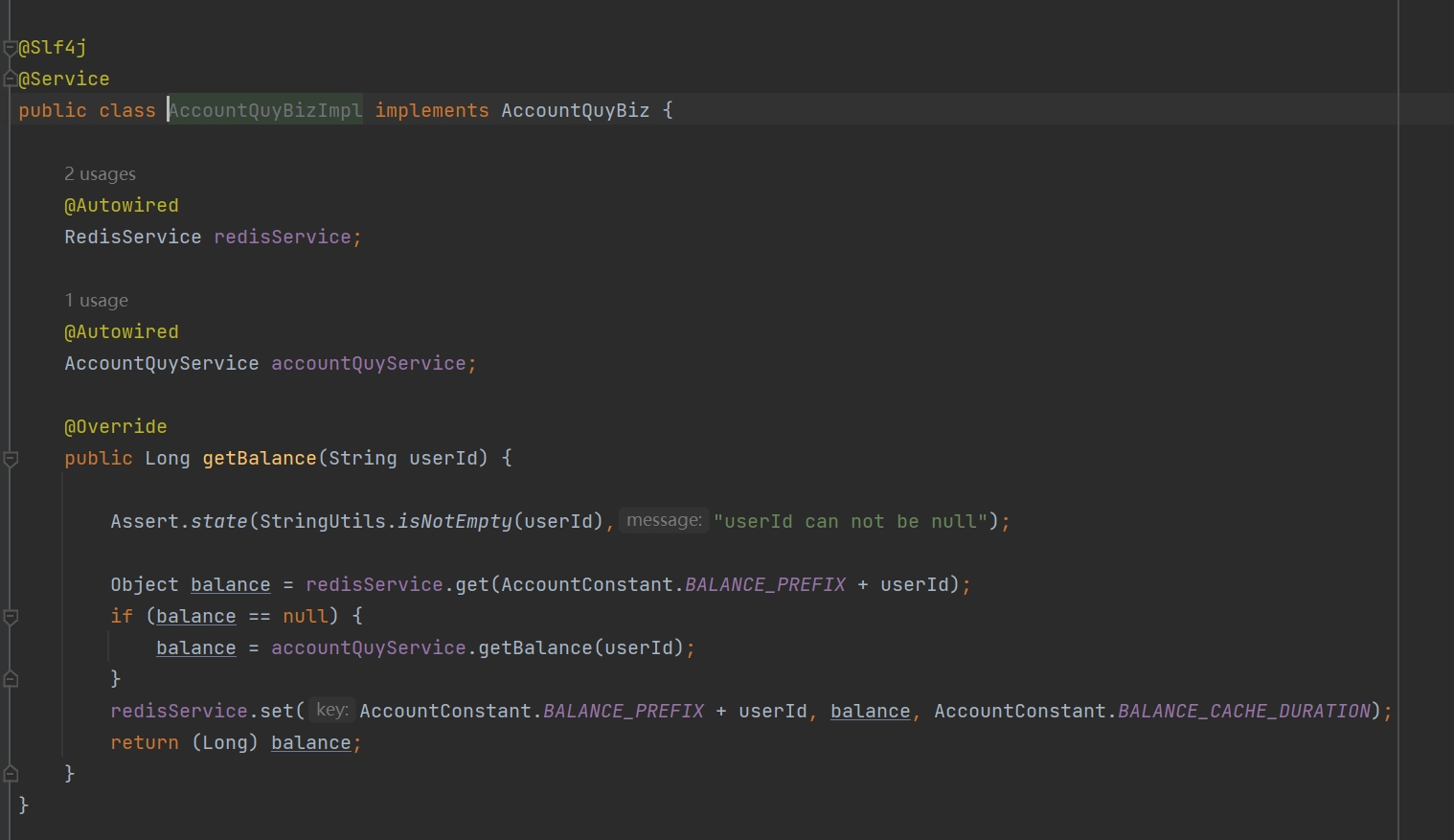
Task: Click the AccountQuyBiz interface name
Action: 575,111
